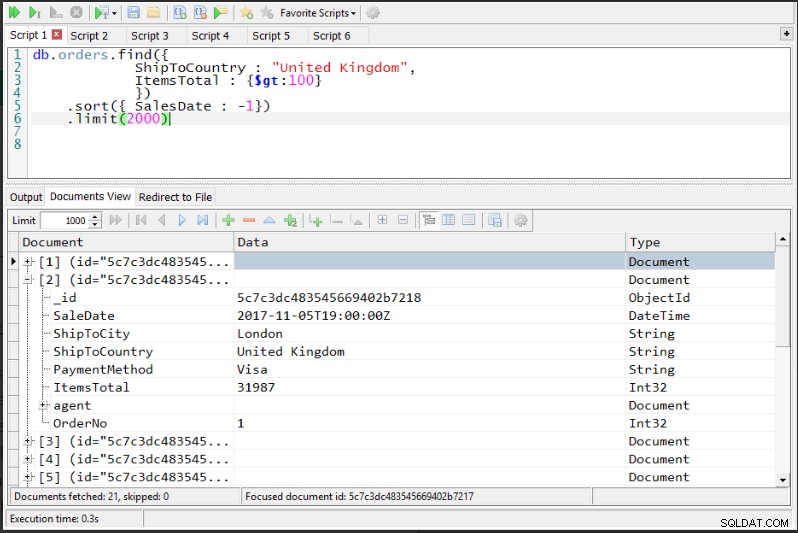Collapse all document nodes
The image size is (798, 533).
coord(403,220)
